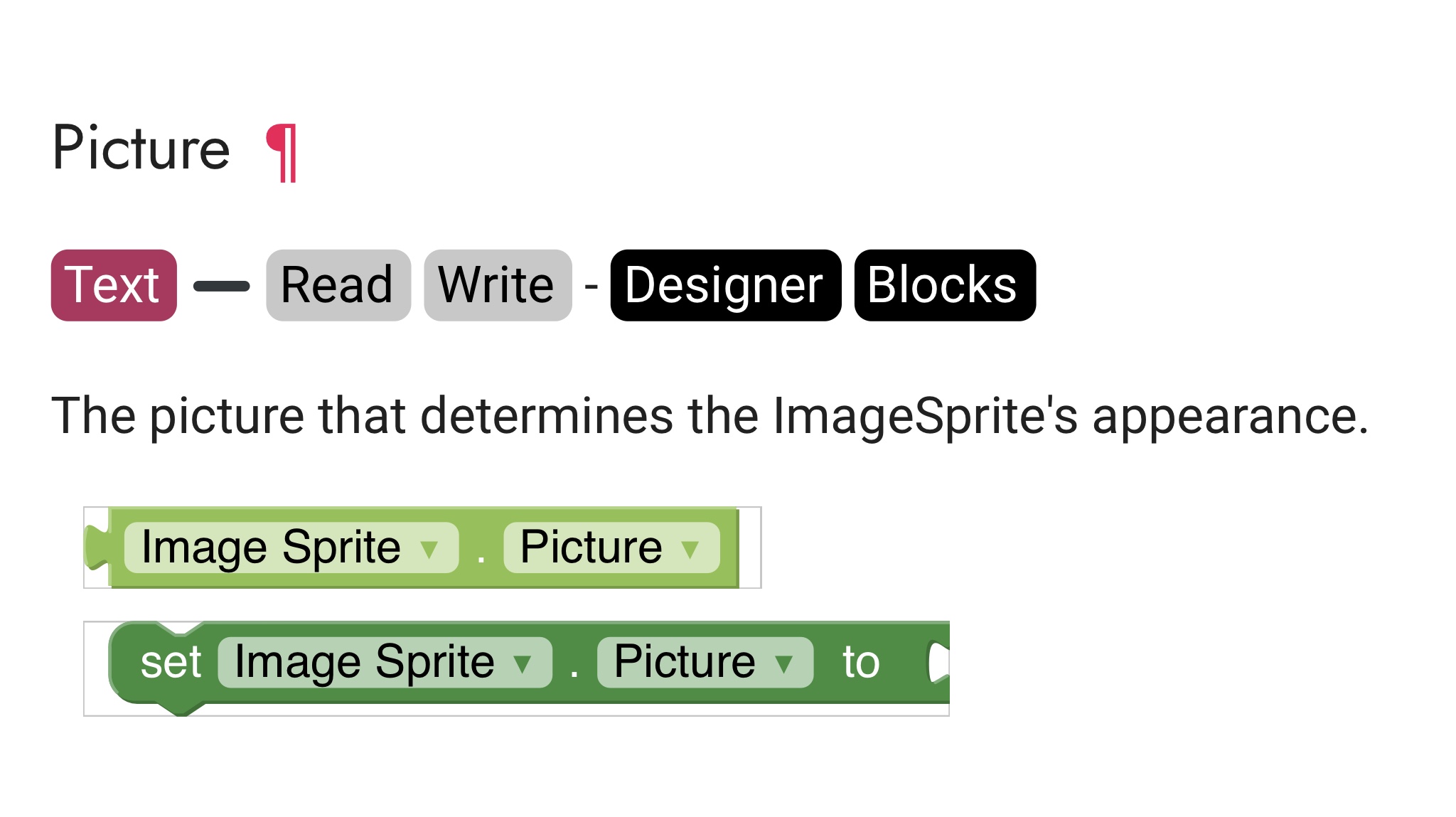Select the Designer badge
The width and height of the screenshot is (1456, 817).
pos(725,286)
